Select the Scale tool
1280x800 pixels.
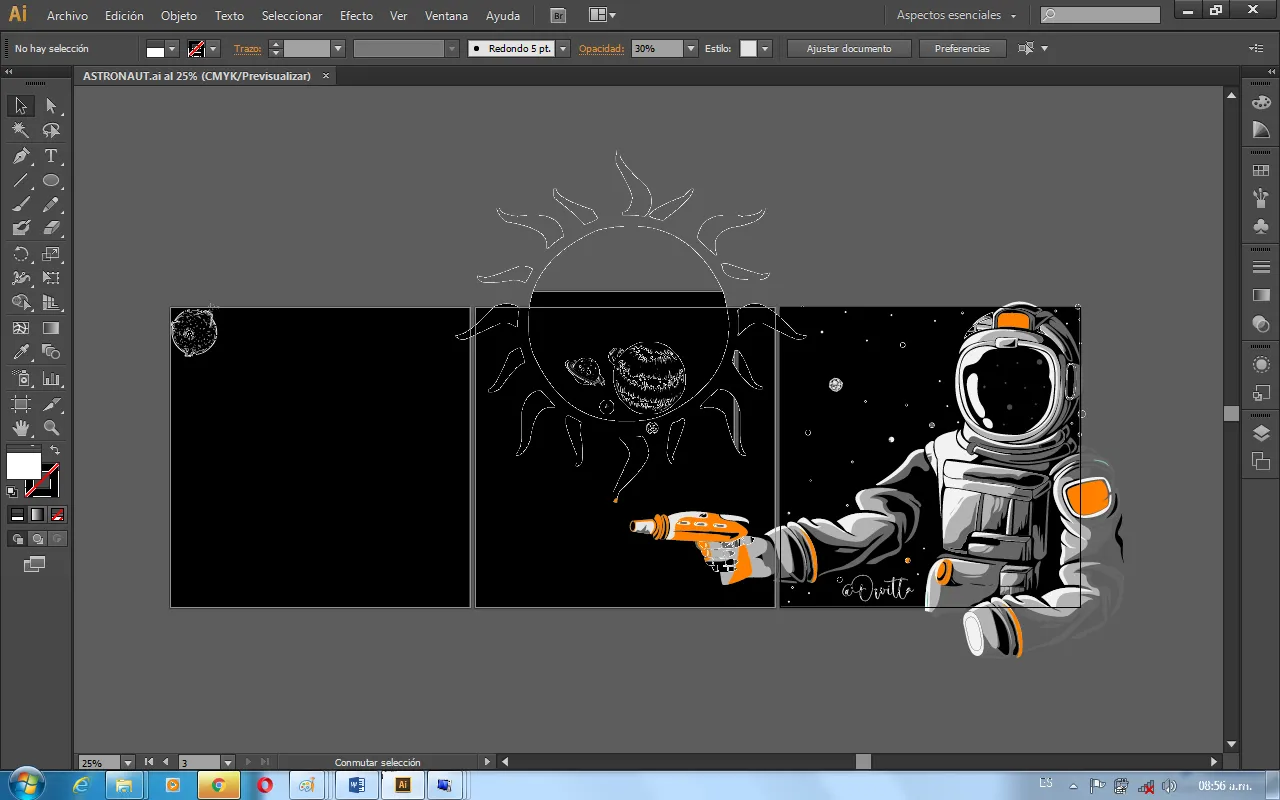point(51,254)
